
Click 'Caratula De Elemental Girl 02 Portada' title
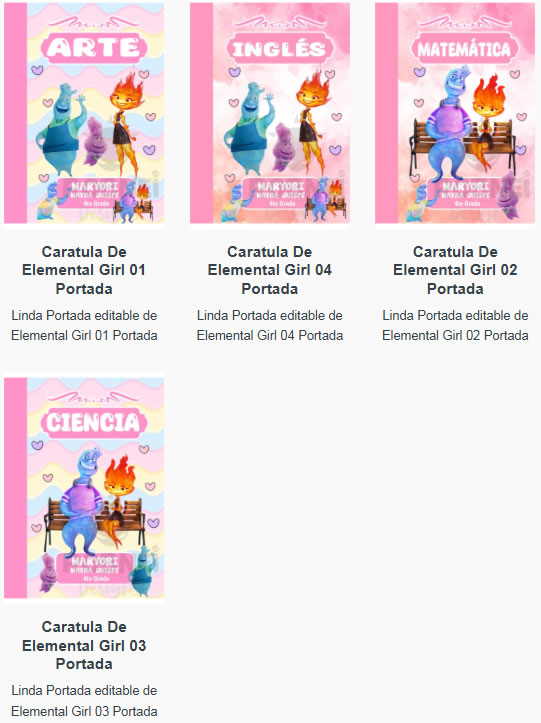[x=455, y=270]
